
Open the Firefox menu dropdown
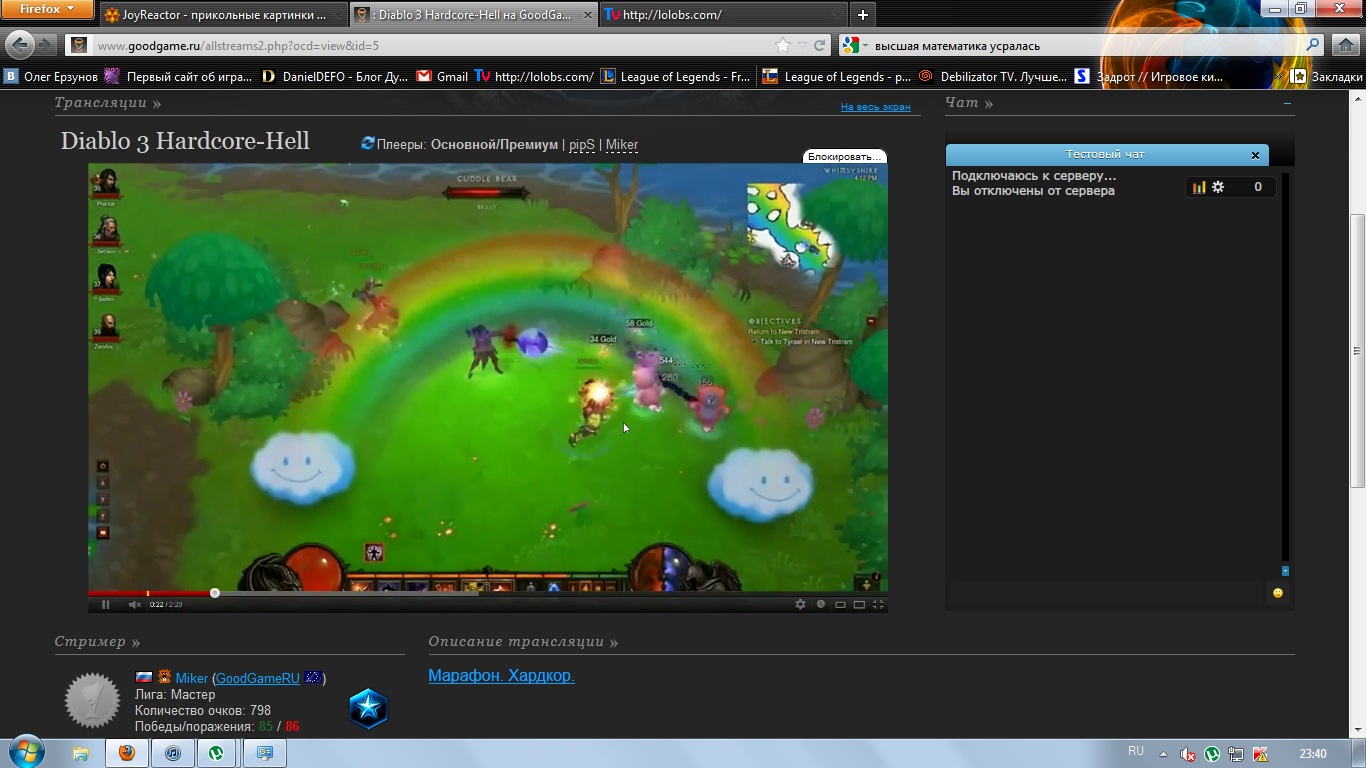point(47,9)
